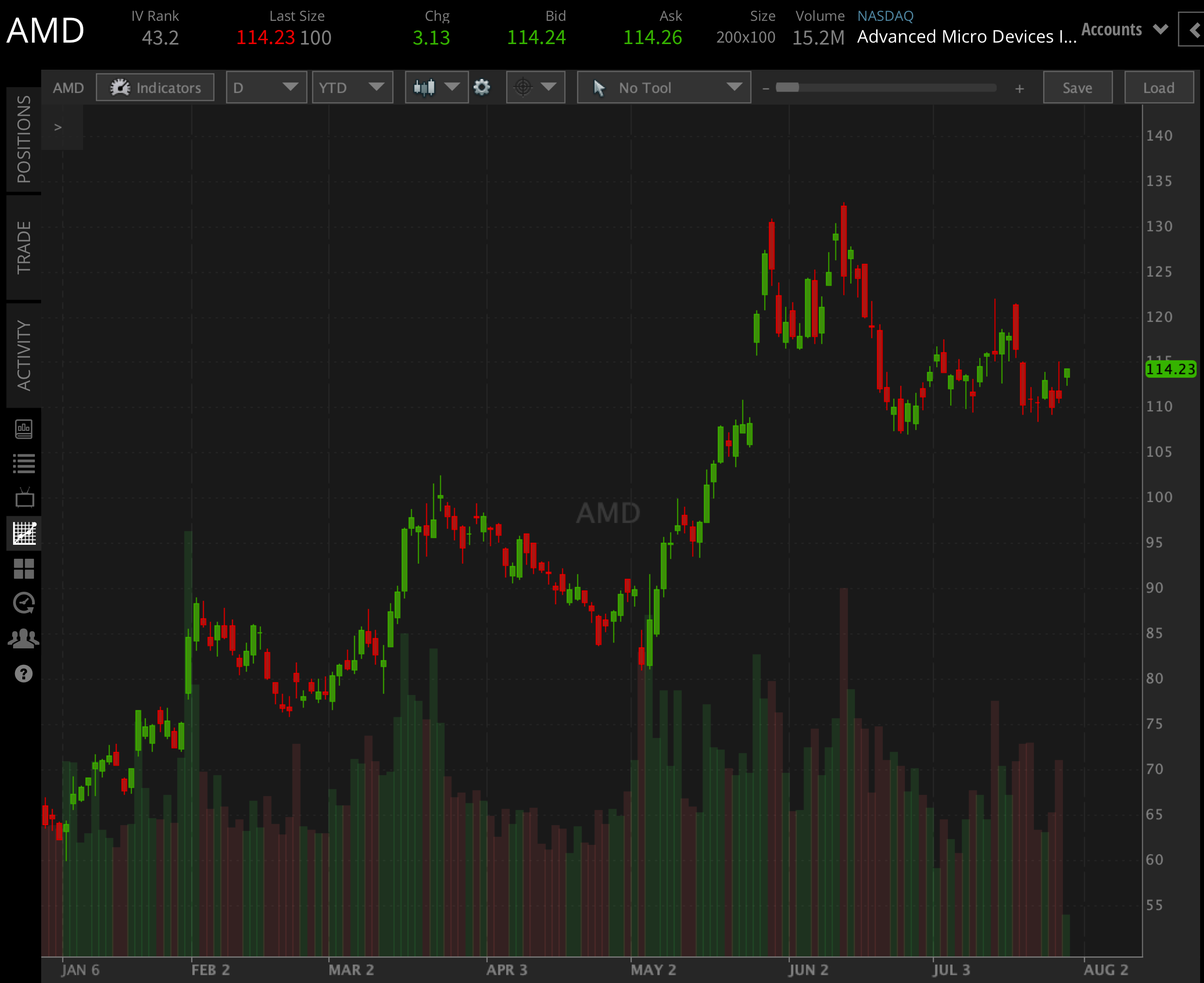1204x983 pixels.
Task: Select the crosshair tool icon
Action: coord(523,87)
